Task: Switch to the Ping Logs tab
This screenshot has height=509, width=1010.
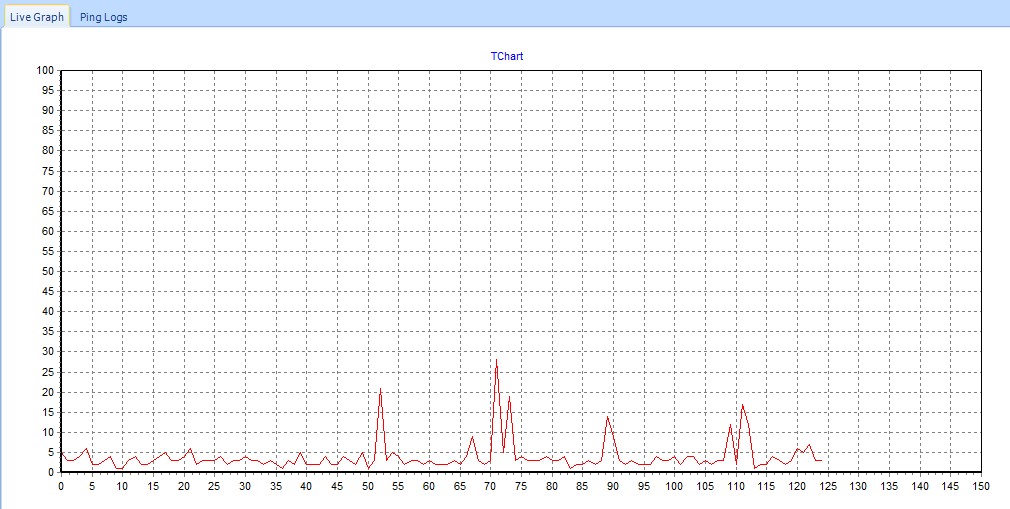Action: (103, 17)
